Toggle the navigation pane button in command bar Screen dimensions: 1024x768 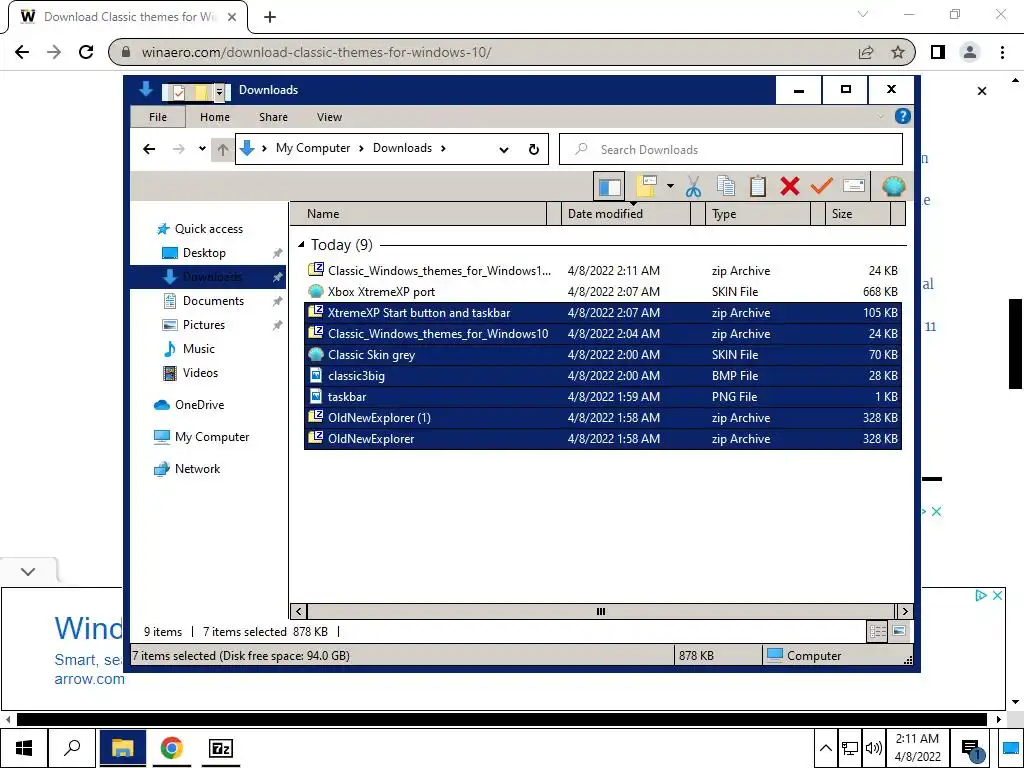click(x=609, y=187)
